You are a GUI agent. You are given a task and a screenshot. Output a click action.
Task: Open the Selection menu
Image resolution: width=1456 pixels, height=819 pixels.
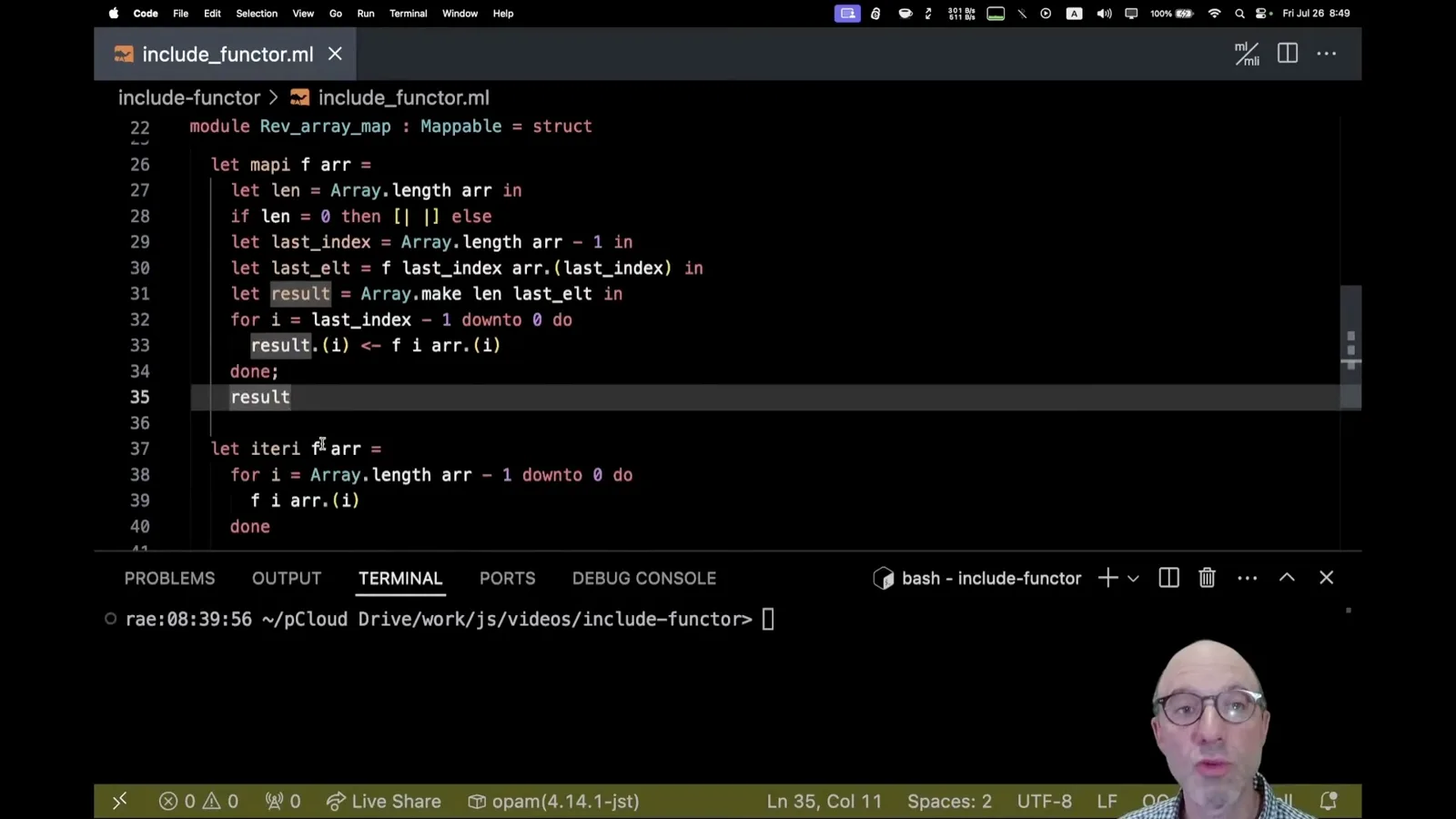coord(257,14)
